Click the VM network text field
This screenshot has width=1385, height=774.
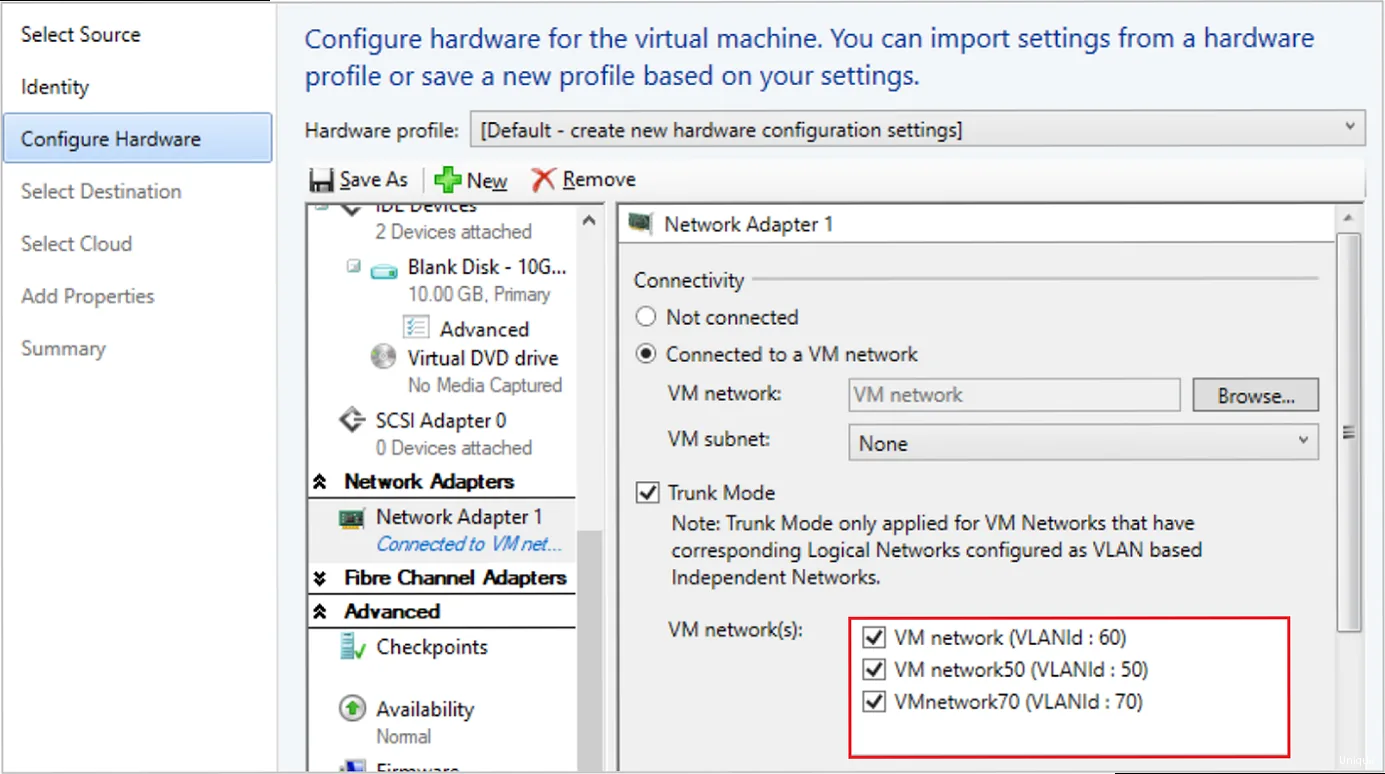tap(1013, 394)
